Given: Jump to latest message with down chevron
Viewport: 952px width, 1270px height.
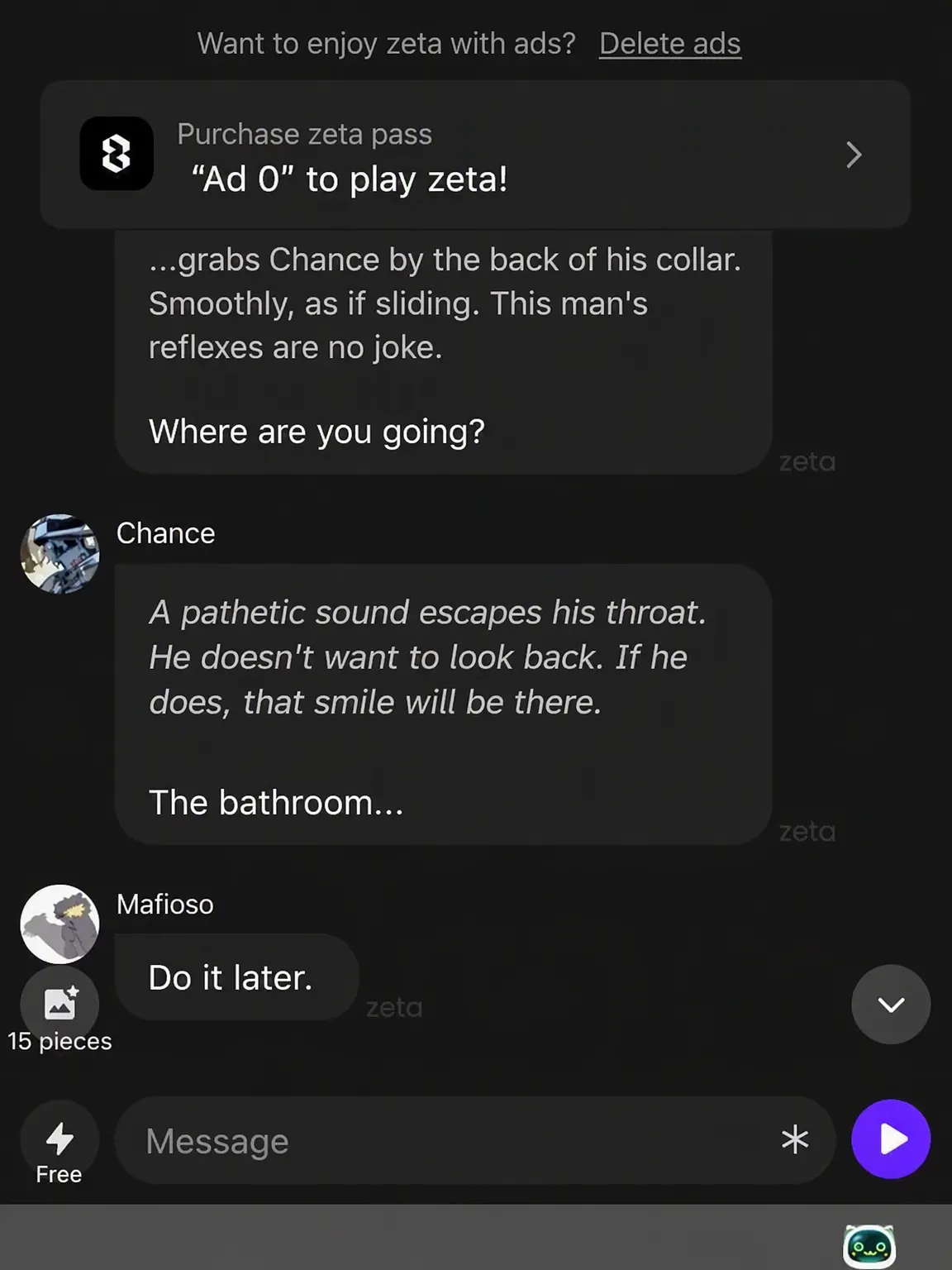Looking at the screenshot, I should pyautogui.click(x=891, y=1005).
